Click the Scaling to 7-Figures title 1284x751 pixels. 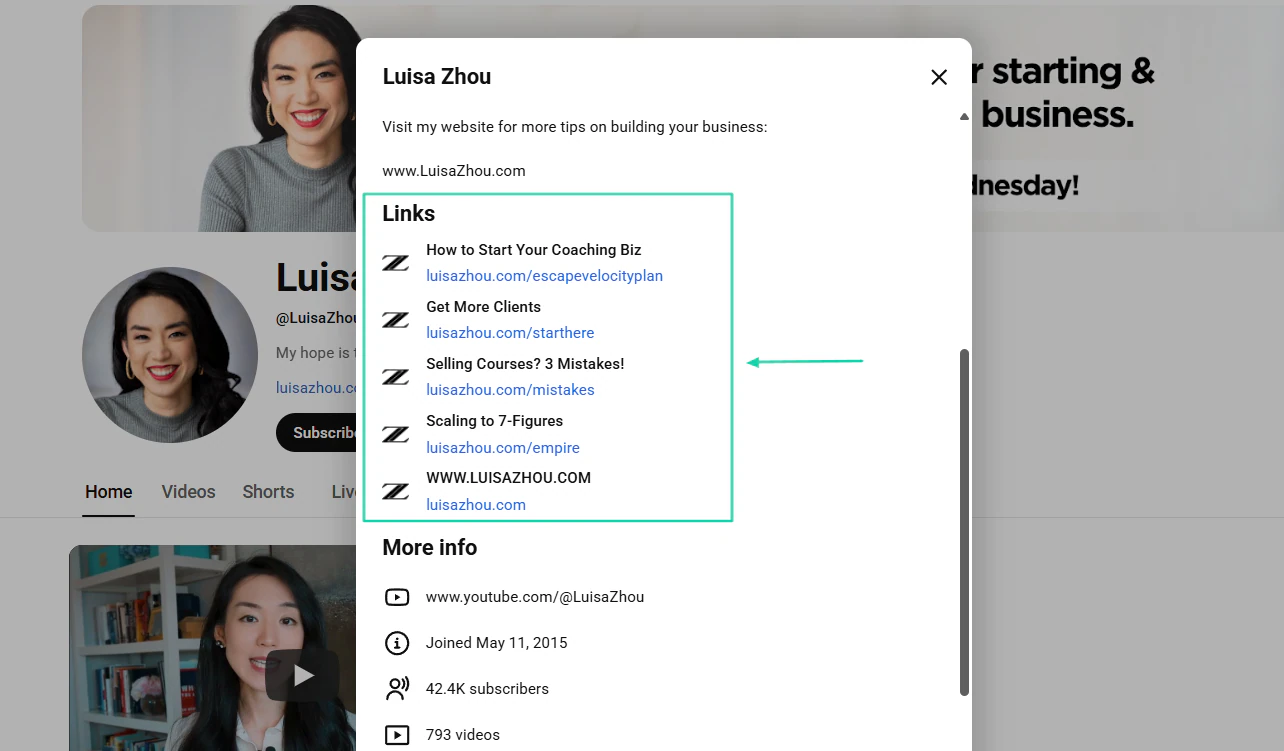point(494,421)
